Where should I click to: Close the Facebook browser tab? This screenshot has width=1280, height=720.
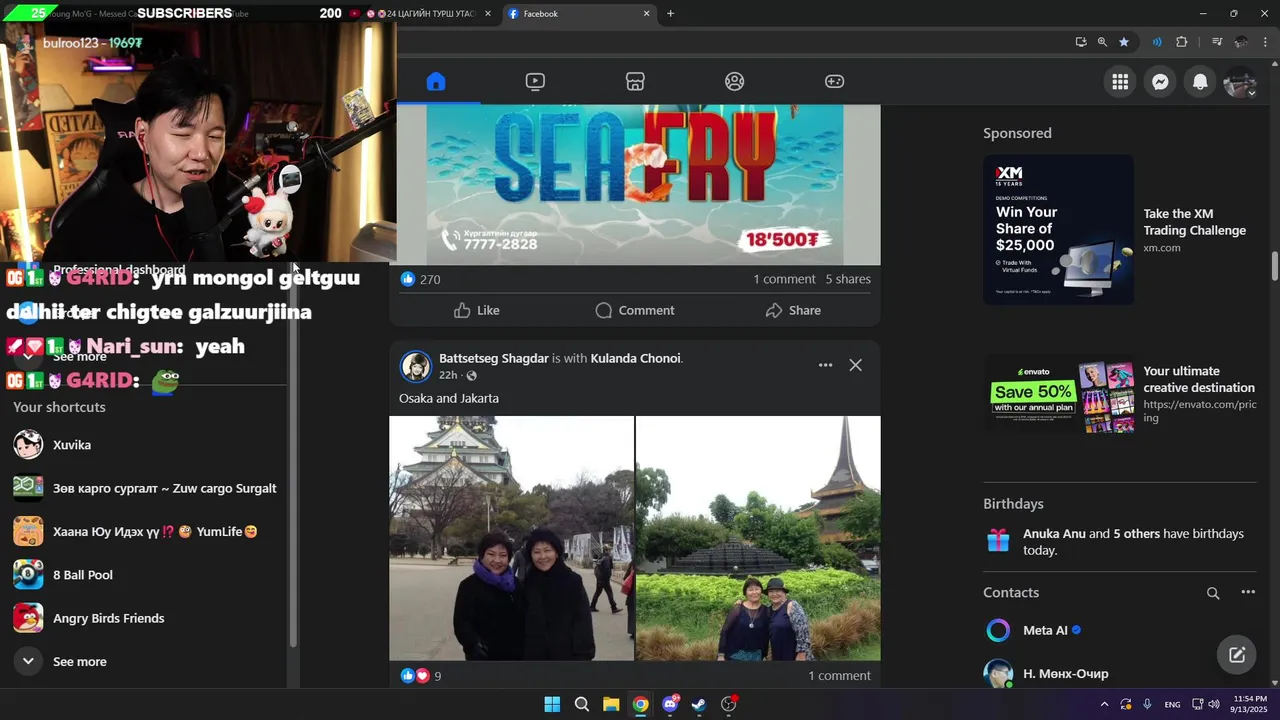pos(646,14)
